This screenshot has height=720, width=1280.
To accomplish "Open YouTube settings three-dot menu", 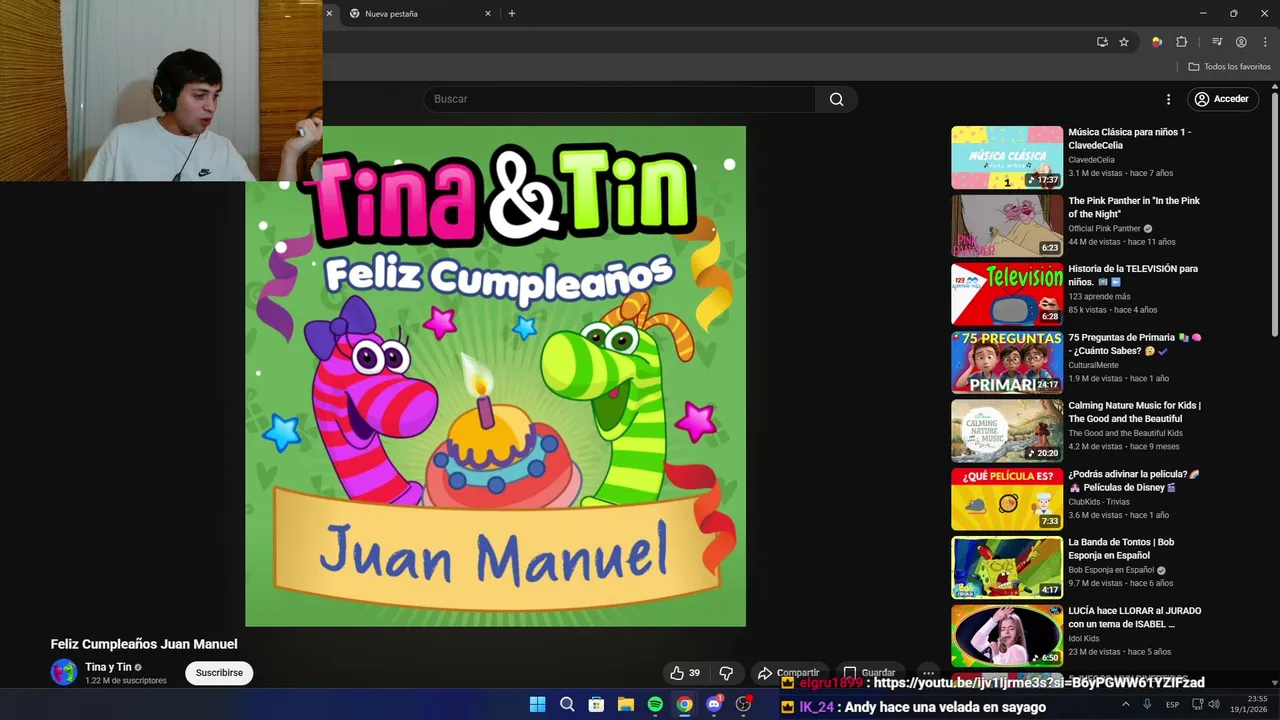I will pos(1168,99).
